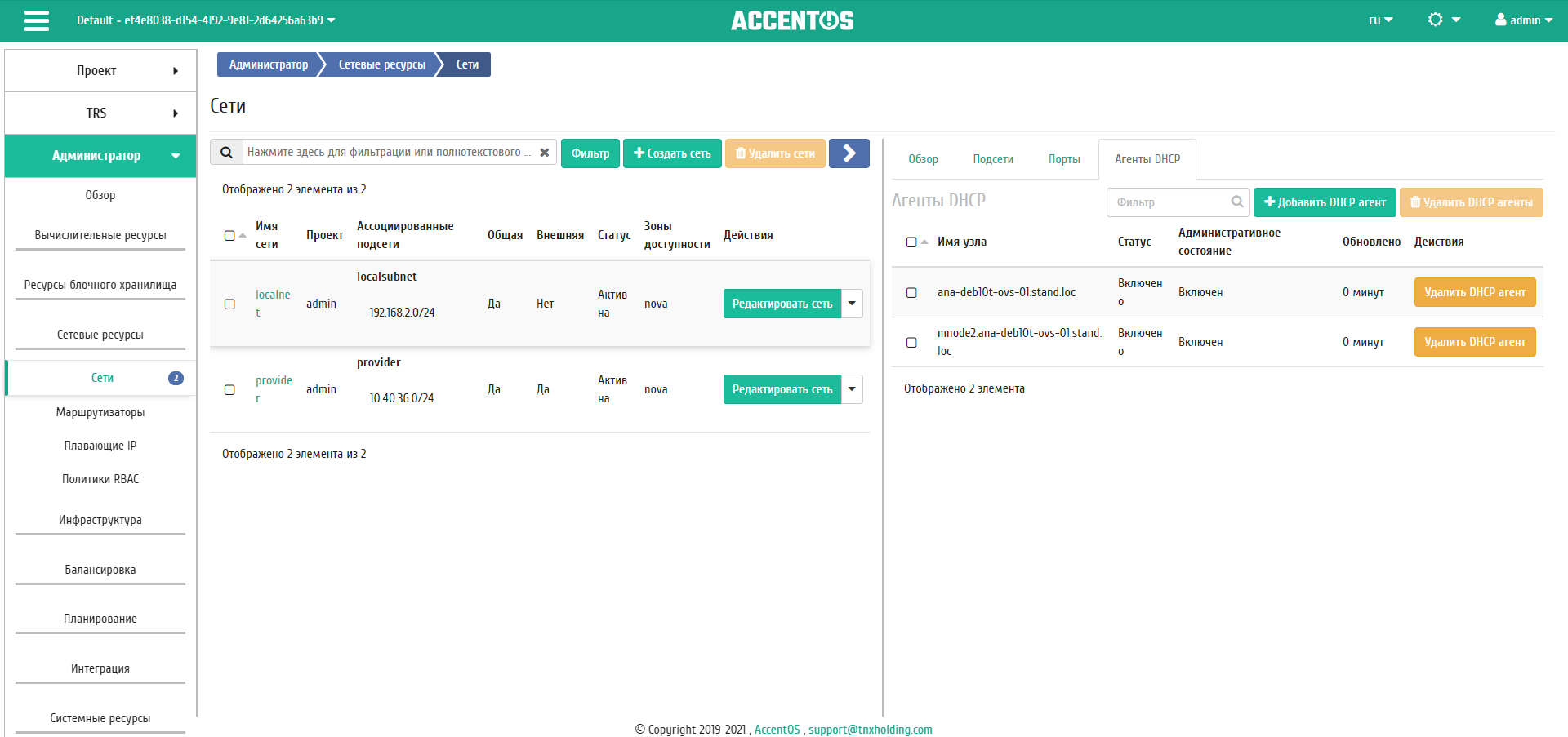Image resolution: width=1568 pixels, height=737 pixels.
Task: Open Плавающие IP in the sidebar
Action: coord(100,446)
